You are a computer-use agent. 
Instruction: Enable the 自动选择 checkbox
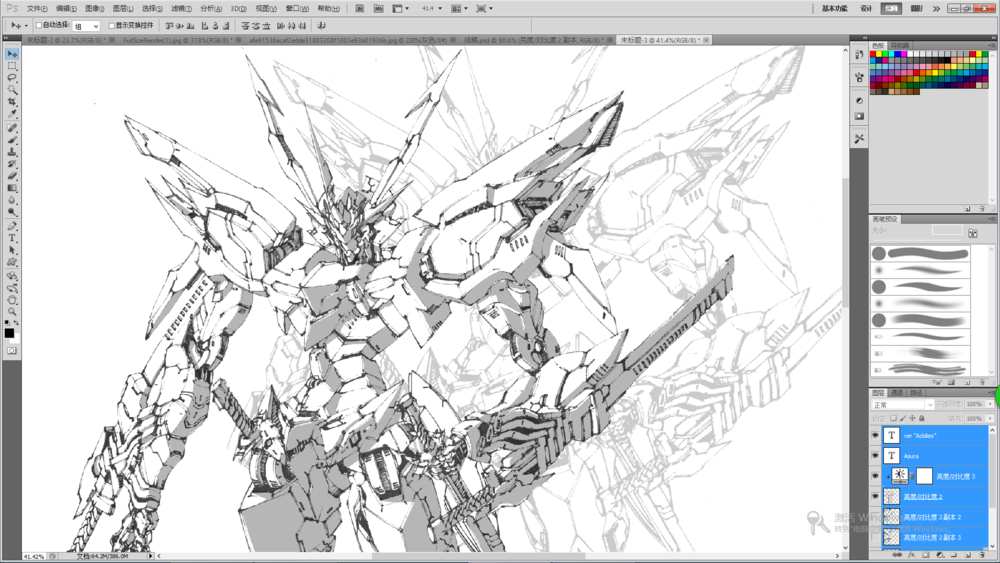(39, 25)
